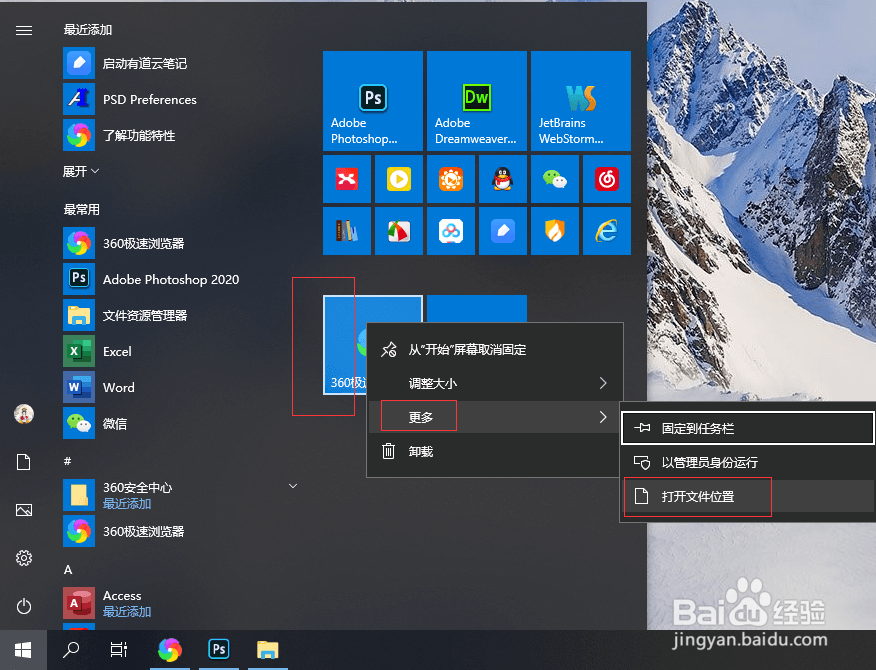Jump to the A letter index header
The image size is (876, 670).
coord(68,569)
